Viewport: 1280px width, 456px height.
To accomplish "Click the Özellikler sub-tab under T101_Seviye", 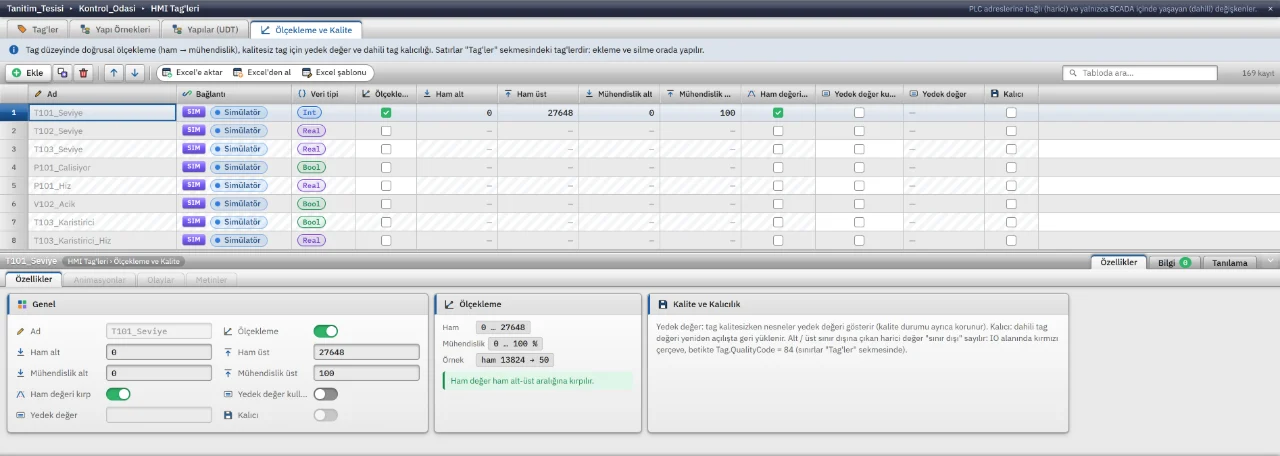I will tap(33, 279).
